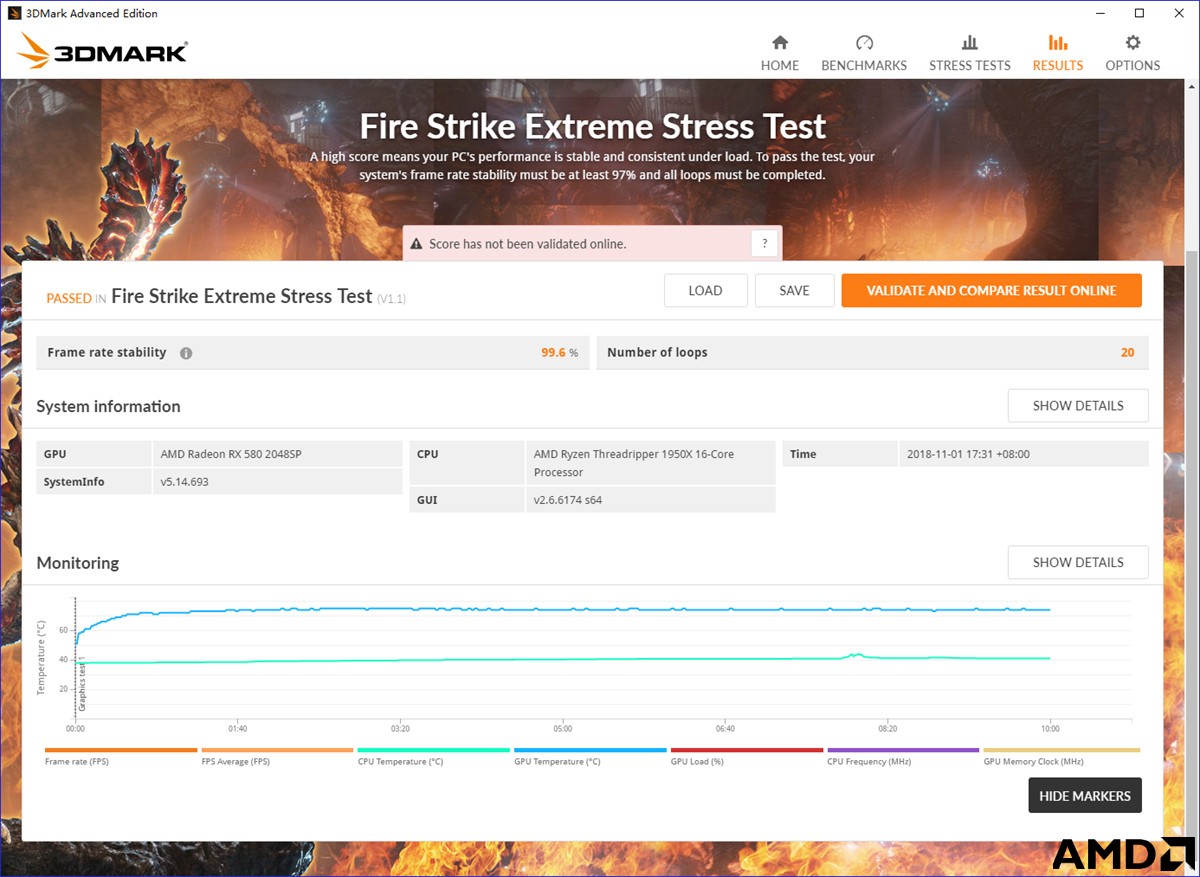Toggle the Frame rate (FPS) legend
The height and width of the screenshot is (877, 1200).
121,756
